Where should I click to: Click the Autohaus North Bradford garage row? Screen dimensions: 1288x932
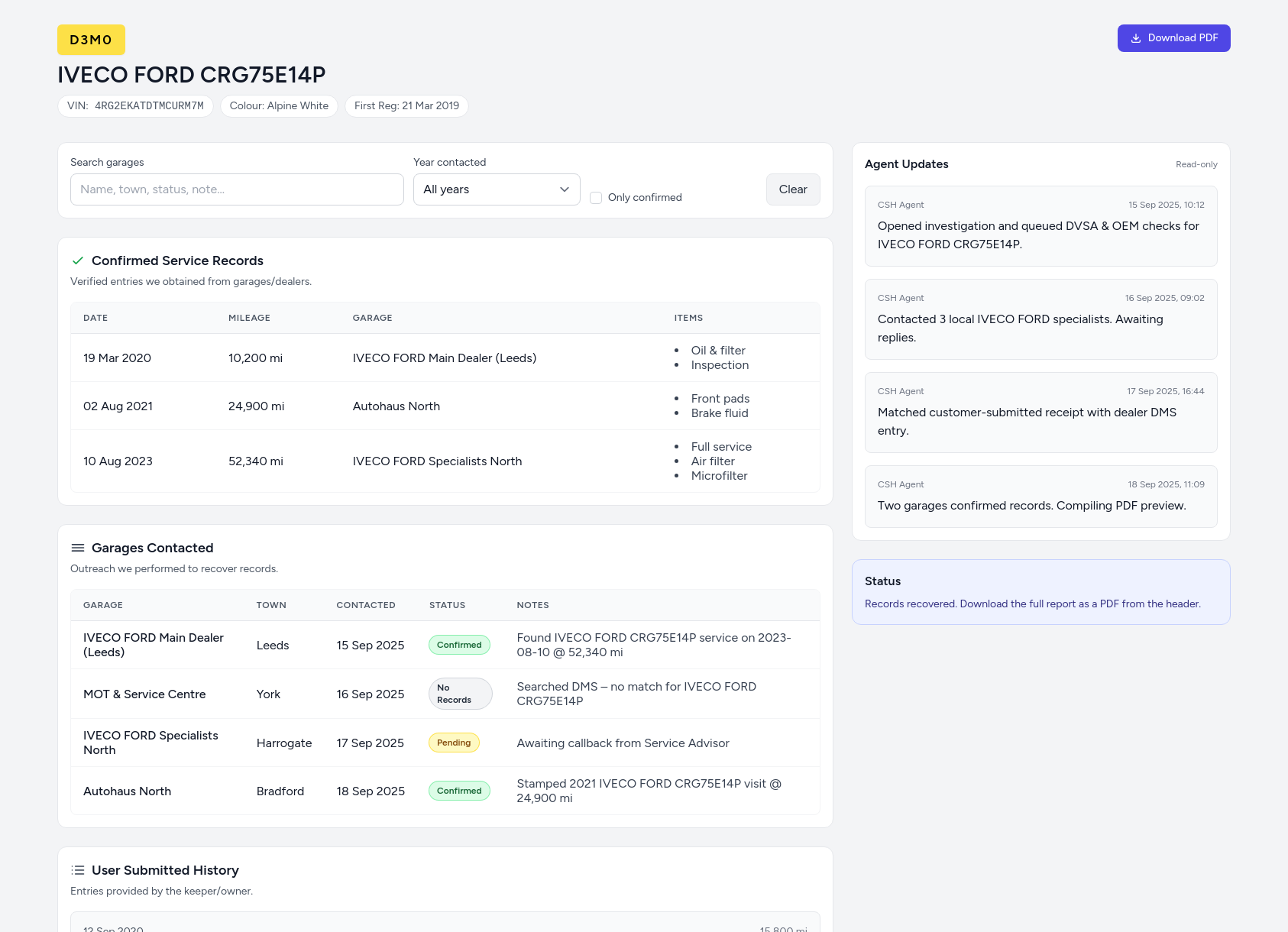pyautogui.click(x=445, y=791)
